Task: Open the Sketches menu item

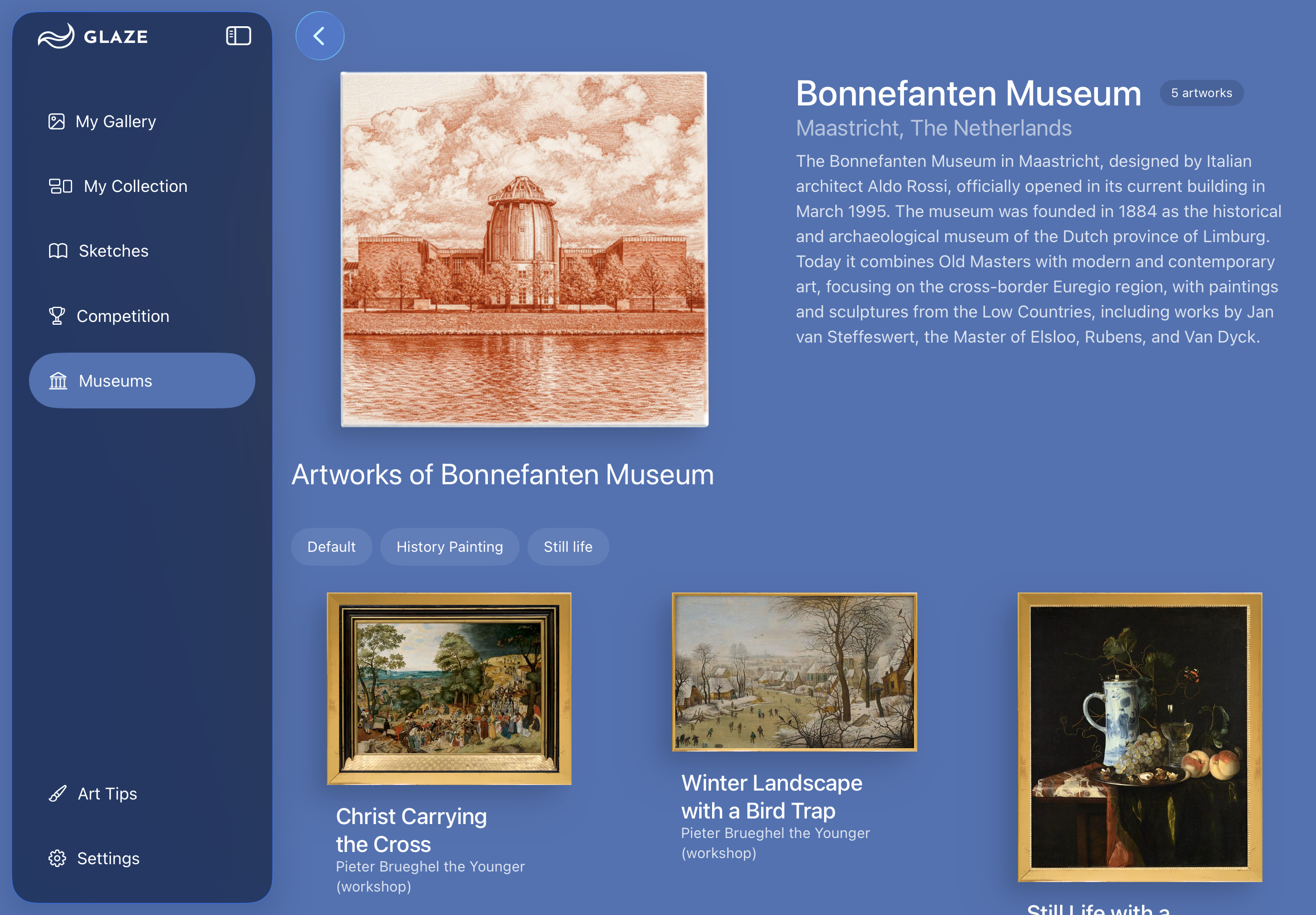Action: tap(113, 251)
